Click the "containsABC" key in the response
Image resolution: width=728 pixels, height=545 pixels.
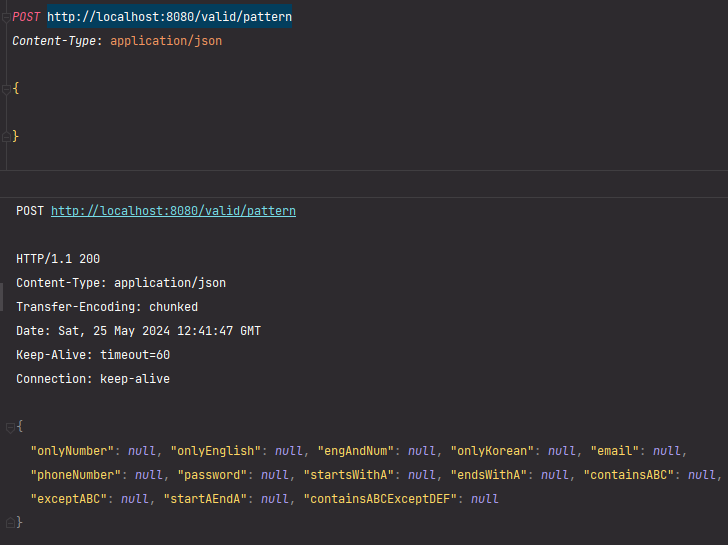tap(629, 475)
